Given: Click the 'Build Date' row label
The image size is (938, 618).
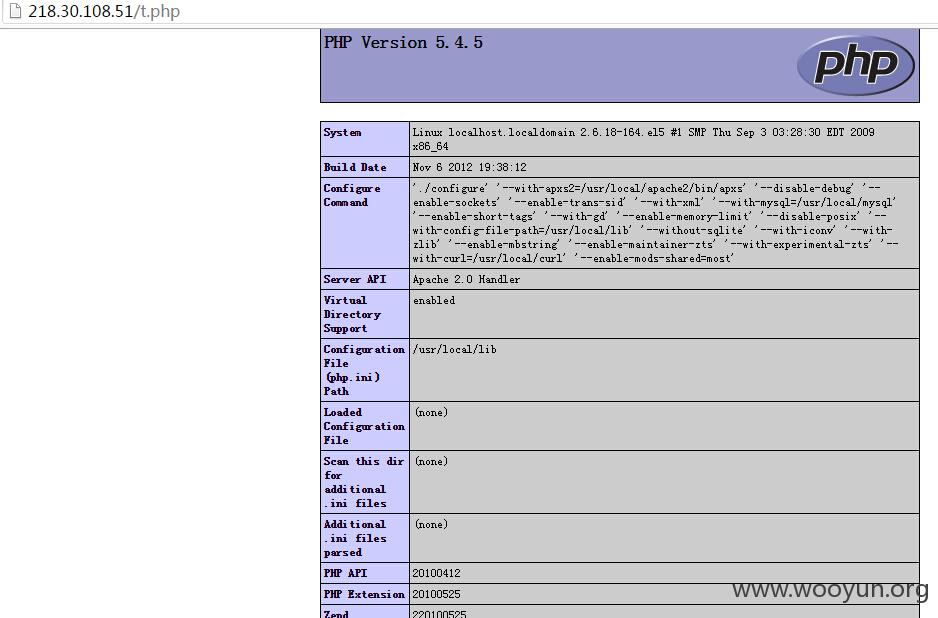Looking at the screenshot, I should [x=355, y=167].
